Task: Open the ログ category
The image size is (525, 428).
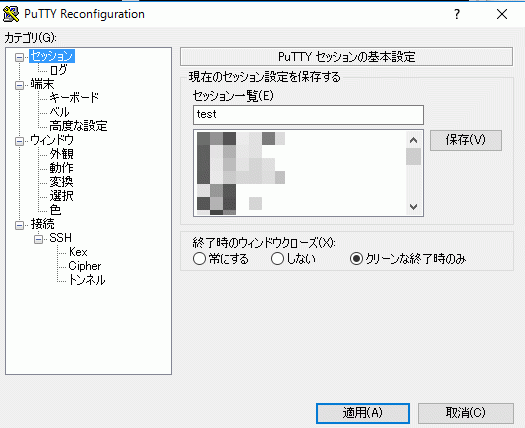Action: tap(59, 70)
